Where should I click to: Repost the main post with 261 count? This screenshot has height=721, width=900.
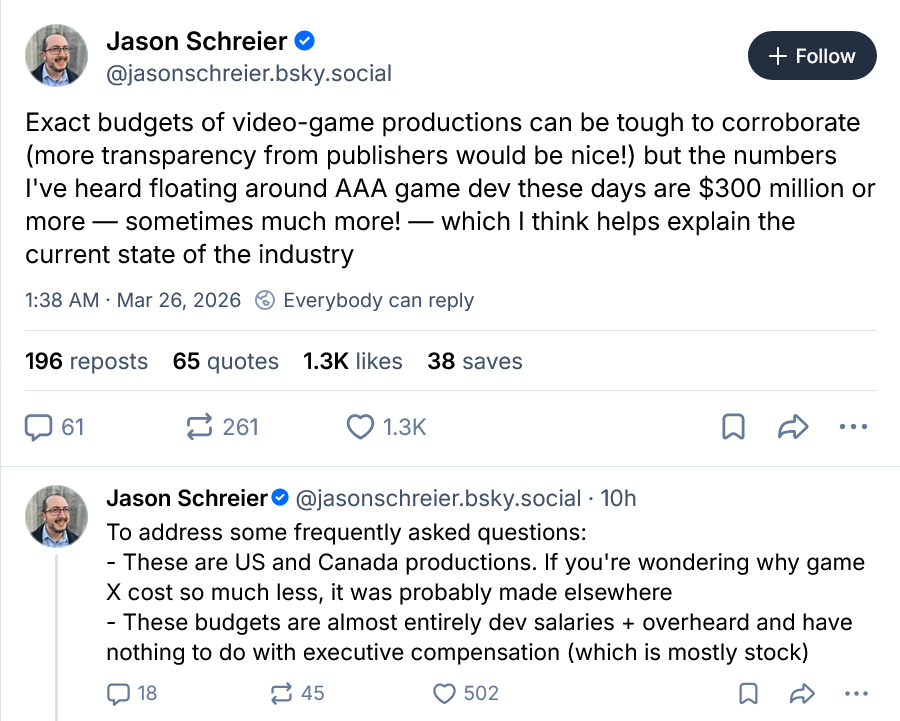click(x=201, y=427)
